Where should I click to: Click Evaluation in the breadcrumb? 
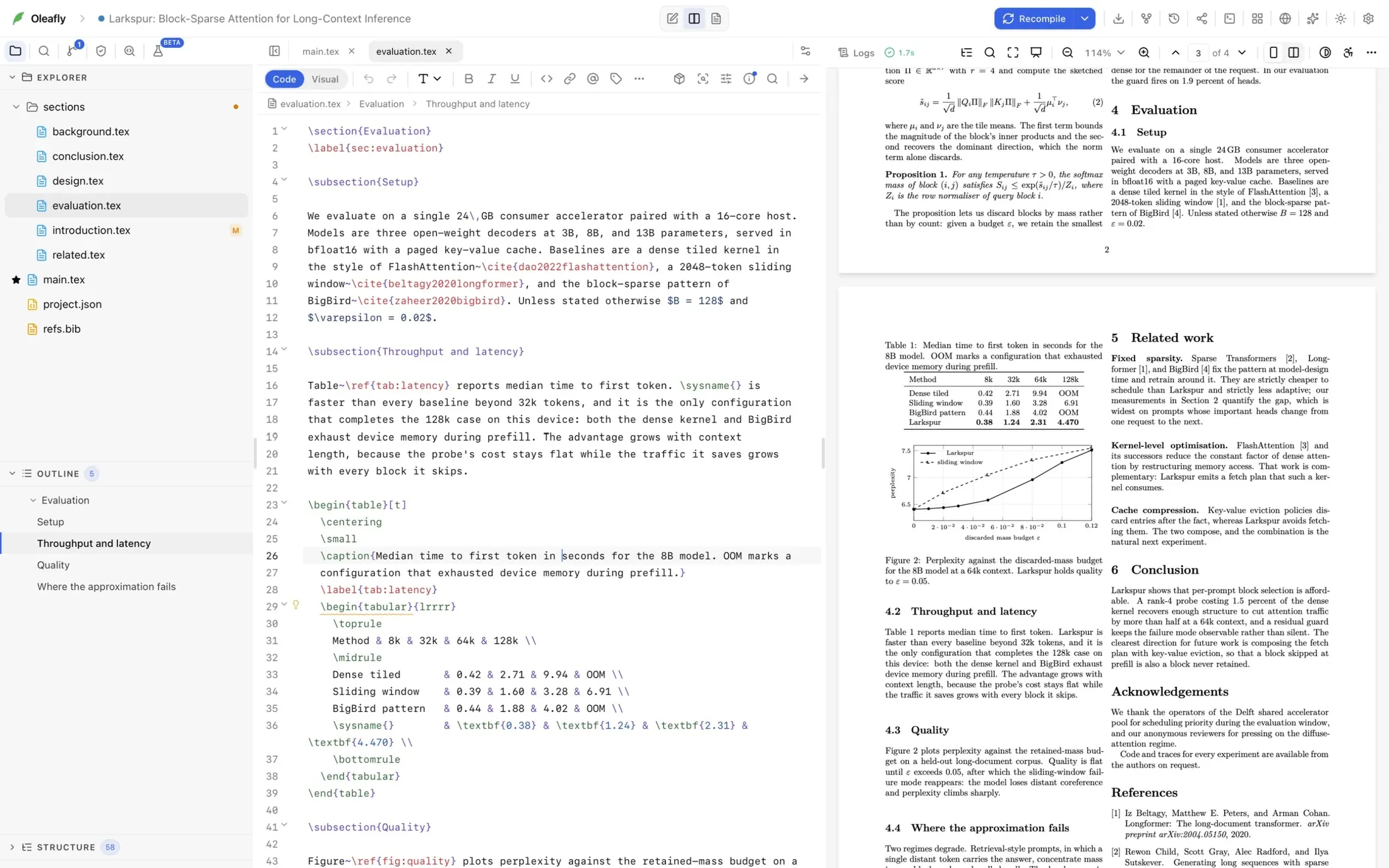(381, 104)
